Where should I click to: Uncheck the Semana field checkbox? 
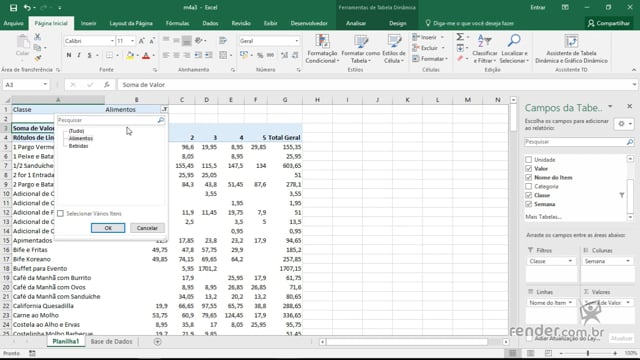529,204
